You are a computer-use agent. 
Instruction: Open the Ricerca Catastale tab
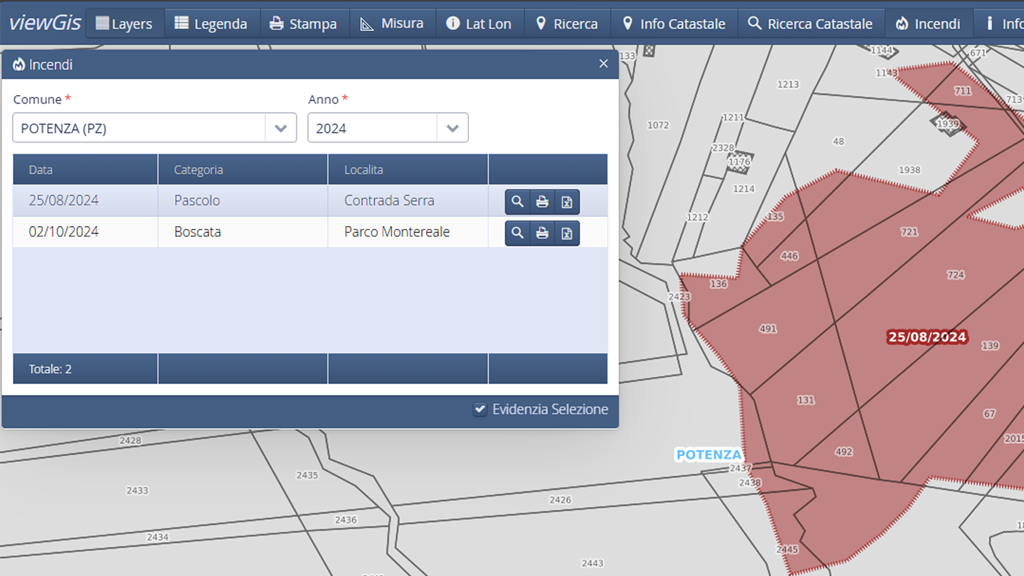[809, 23]
